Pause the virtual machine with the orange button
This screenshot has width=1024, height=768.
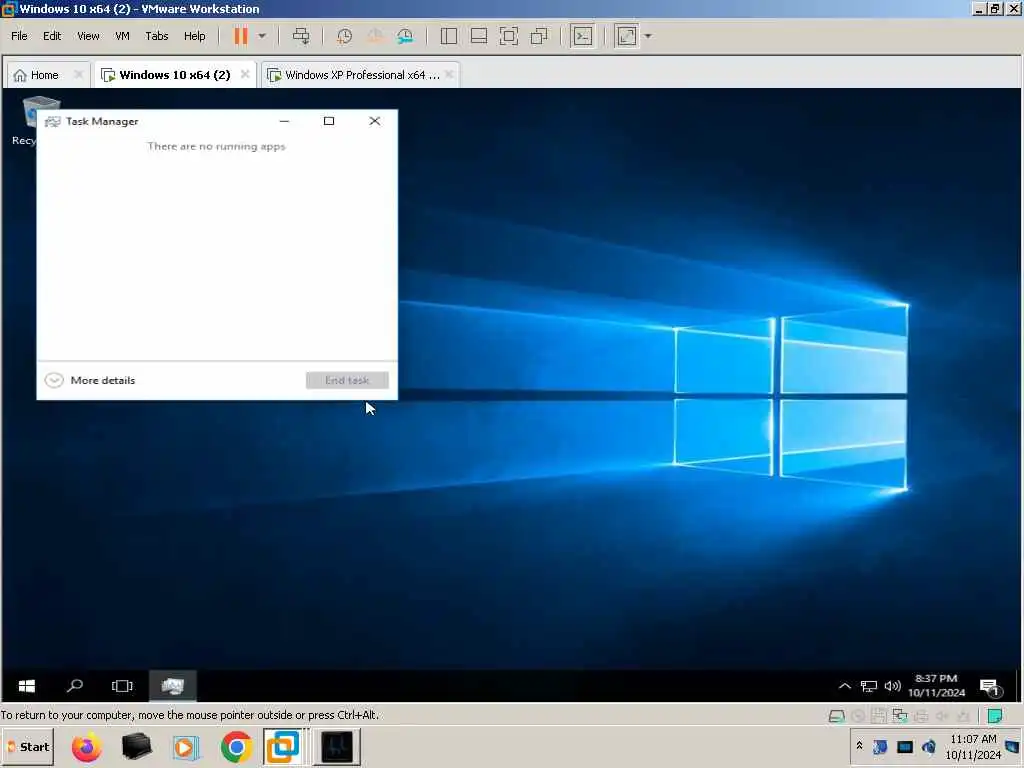coord(241,36)
